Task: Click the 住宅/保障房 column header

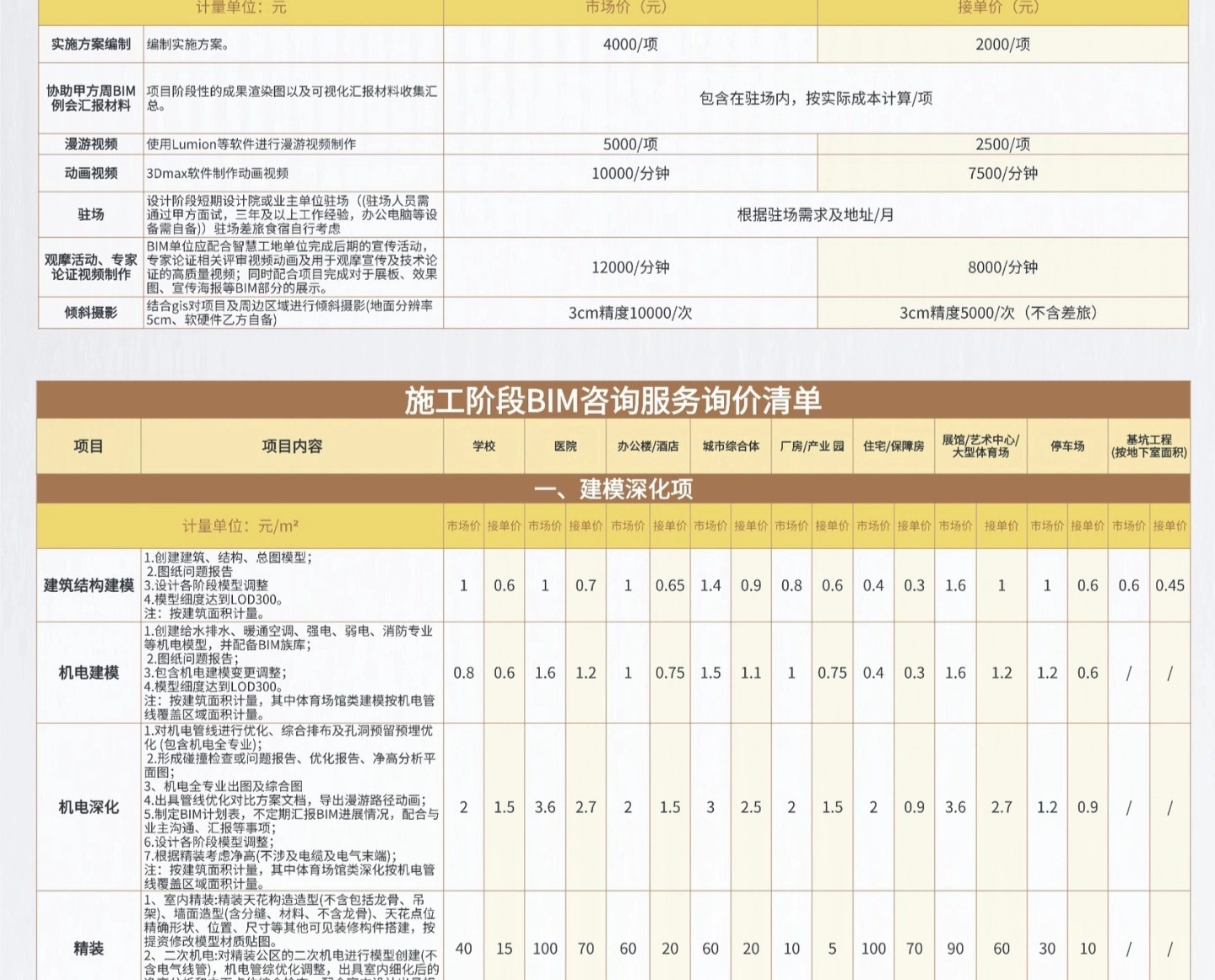Action: tap(894, 446)
